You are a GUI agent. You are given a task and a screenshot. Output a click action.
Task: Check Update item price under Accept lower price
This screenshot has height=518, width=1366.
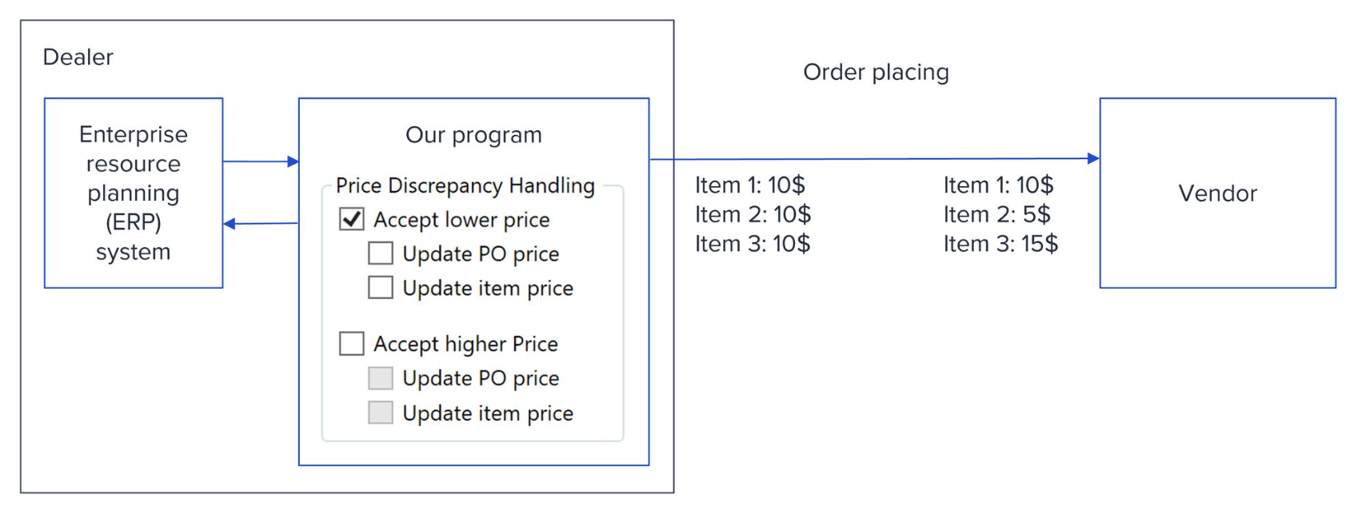(381, 288)
